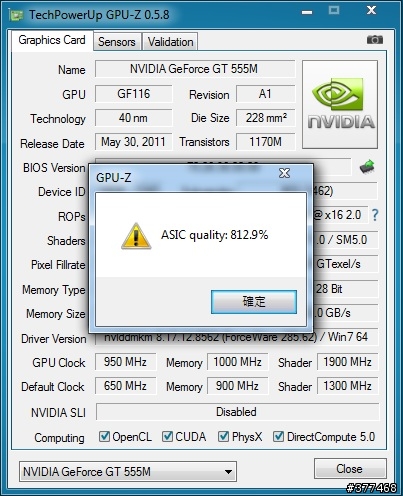Screen dimensions: 403x496
Task: Click the GPU Clock 950 MHz field
Action: [x=125, y=362]
